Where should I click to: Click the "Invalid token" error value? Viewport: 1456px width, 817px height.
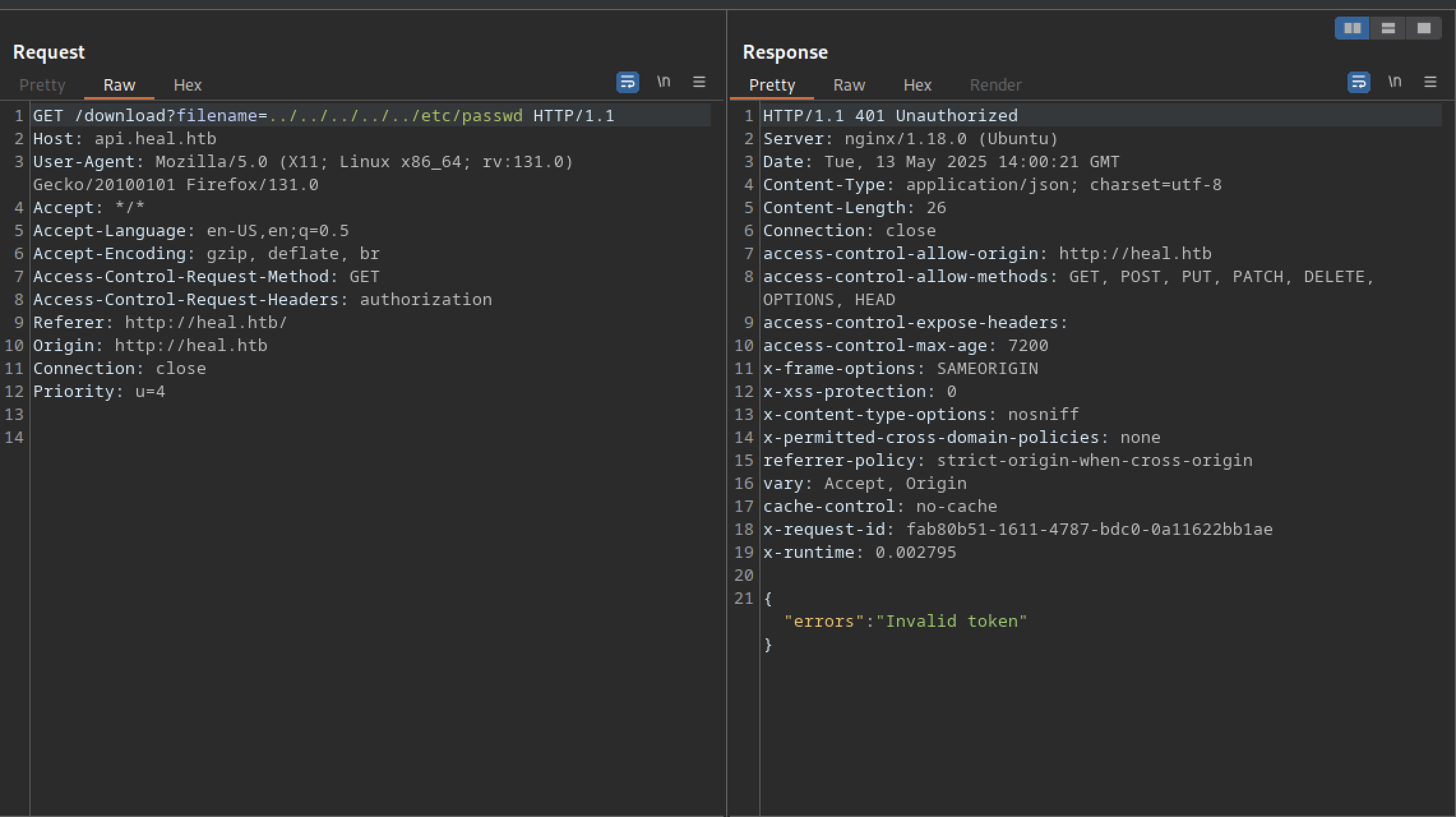pos(951,622)
